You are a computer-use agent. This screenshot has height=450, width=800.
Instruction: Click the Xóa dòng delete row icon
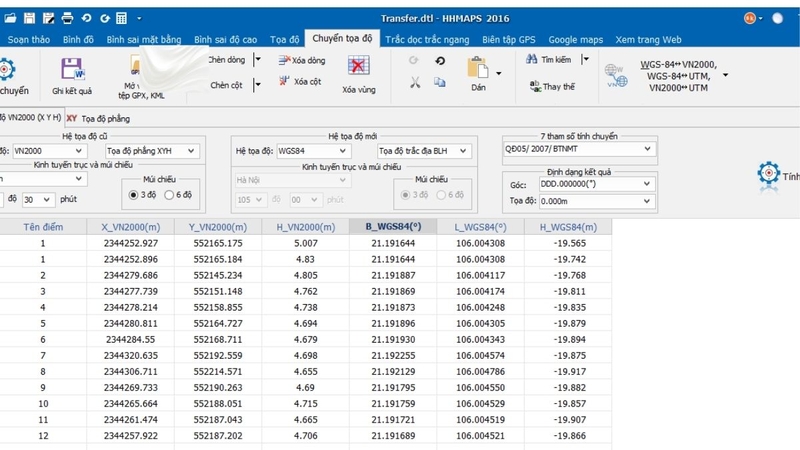tap(285, 60)
